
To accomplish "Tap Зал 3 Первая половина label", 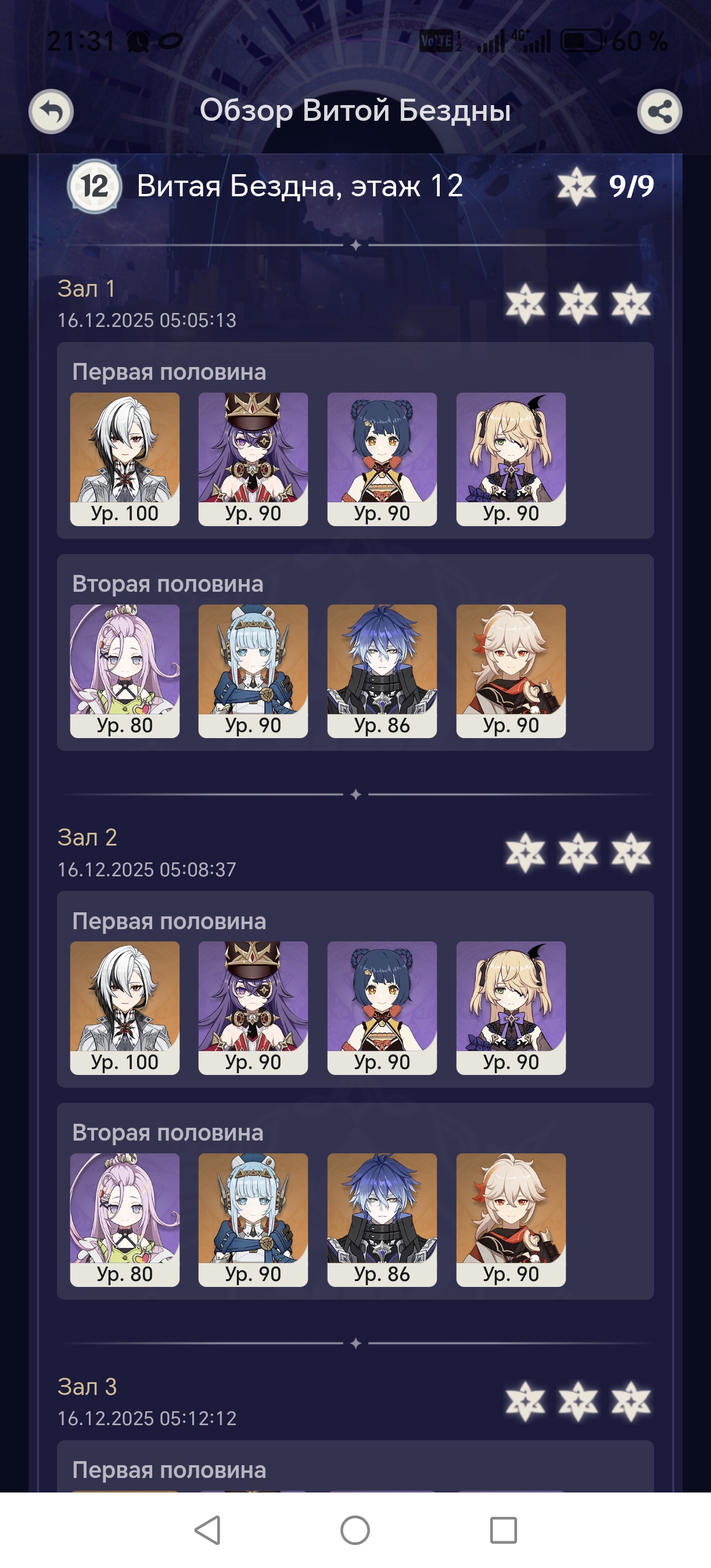I will tap(169, 1470).
